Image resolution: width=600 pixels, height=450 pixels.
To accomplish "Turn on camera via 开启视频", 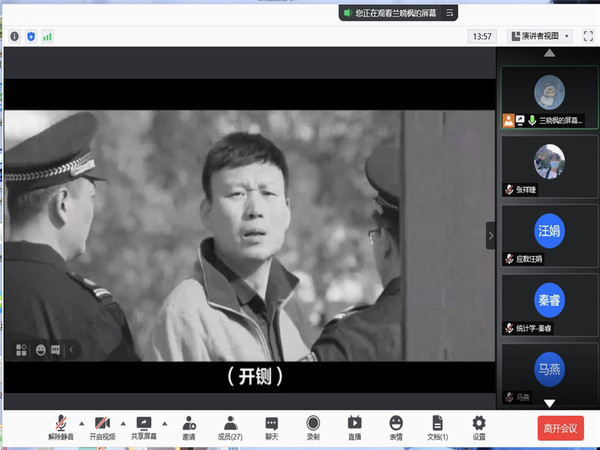I will click(102, 427).
